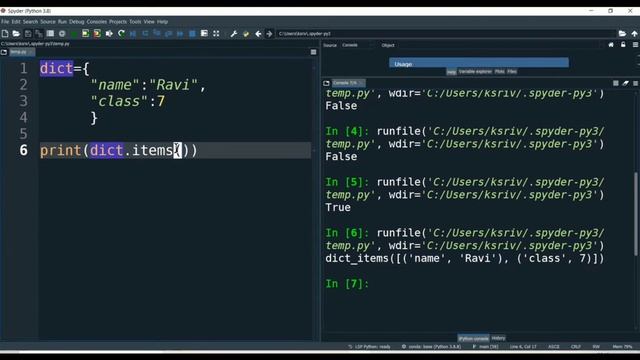Go forward to the next cursor location
This screenshot has height=360, width=640.
click(269, 33)
